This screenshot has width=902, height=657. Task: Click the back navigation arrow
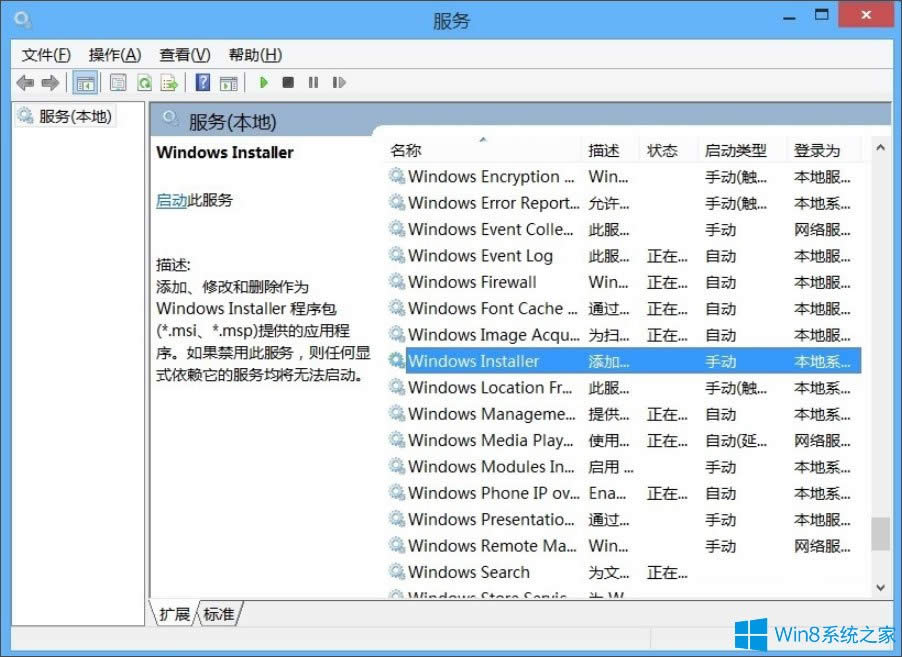click(x=25, y=82)
